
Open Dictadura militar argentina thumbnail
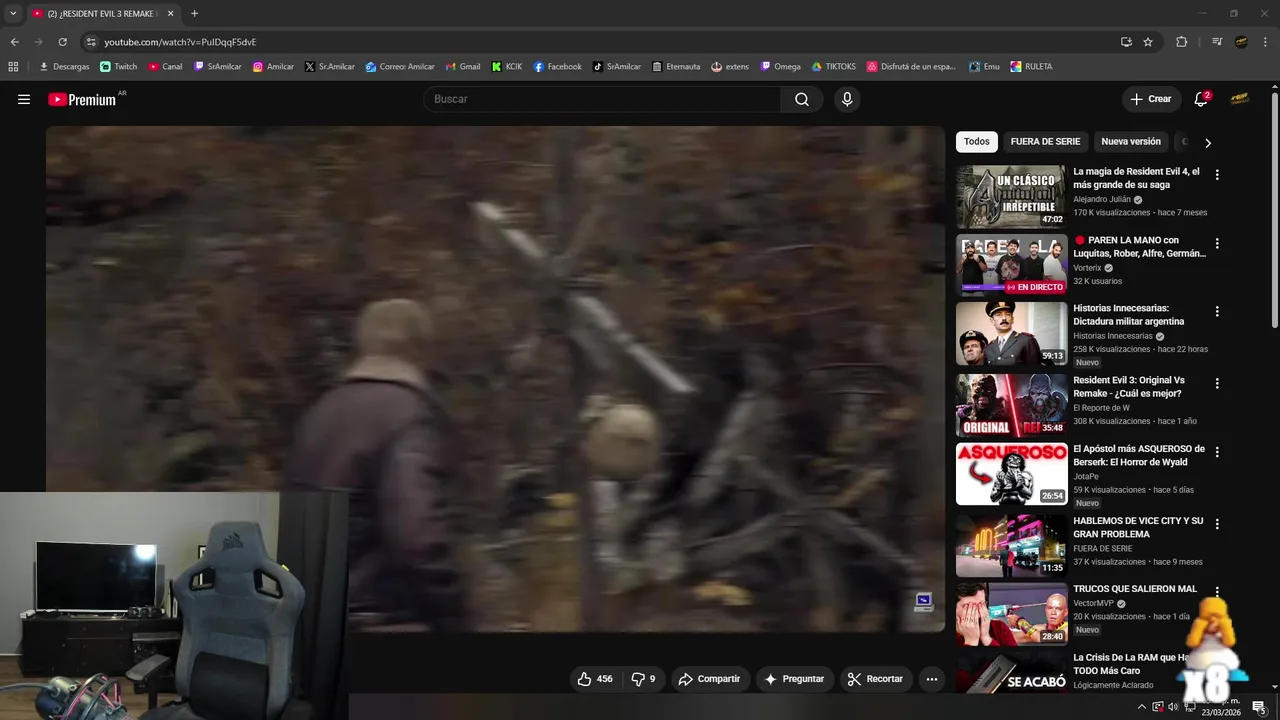click(x=1011, y=333)
